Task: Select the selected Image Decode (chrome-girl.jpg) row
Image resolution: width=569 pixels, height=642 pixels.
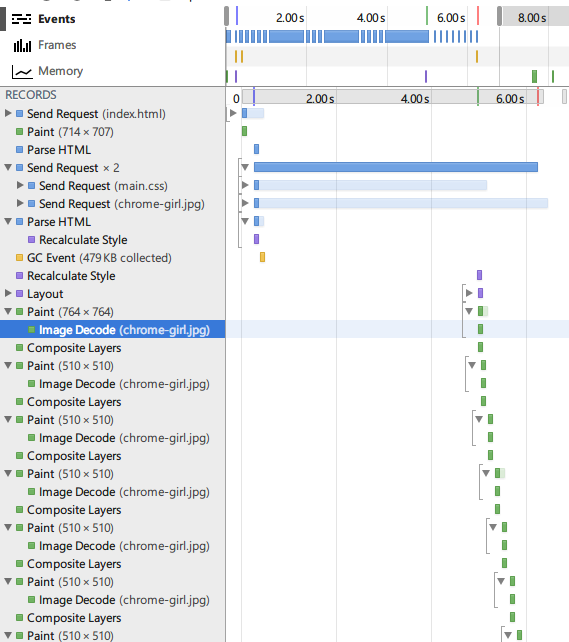Action: tap(113, 330)
